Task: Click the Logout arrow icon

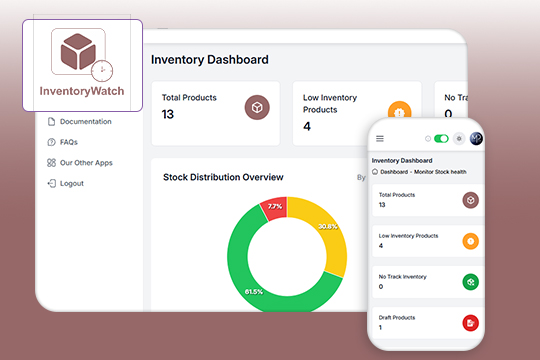Action: coord(51,183)
